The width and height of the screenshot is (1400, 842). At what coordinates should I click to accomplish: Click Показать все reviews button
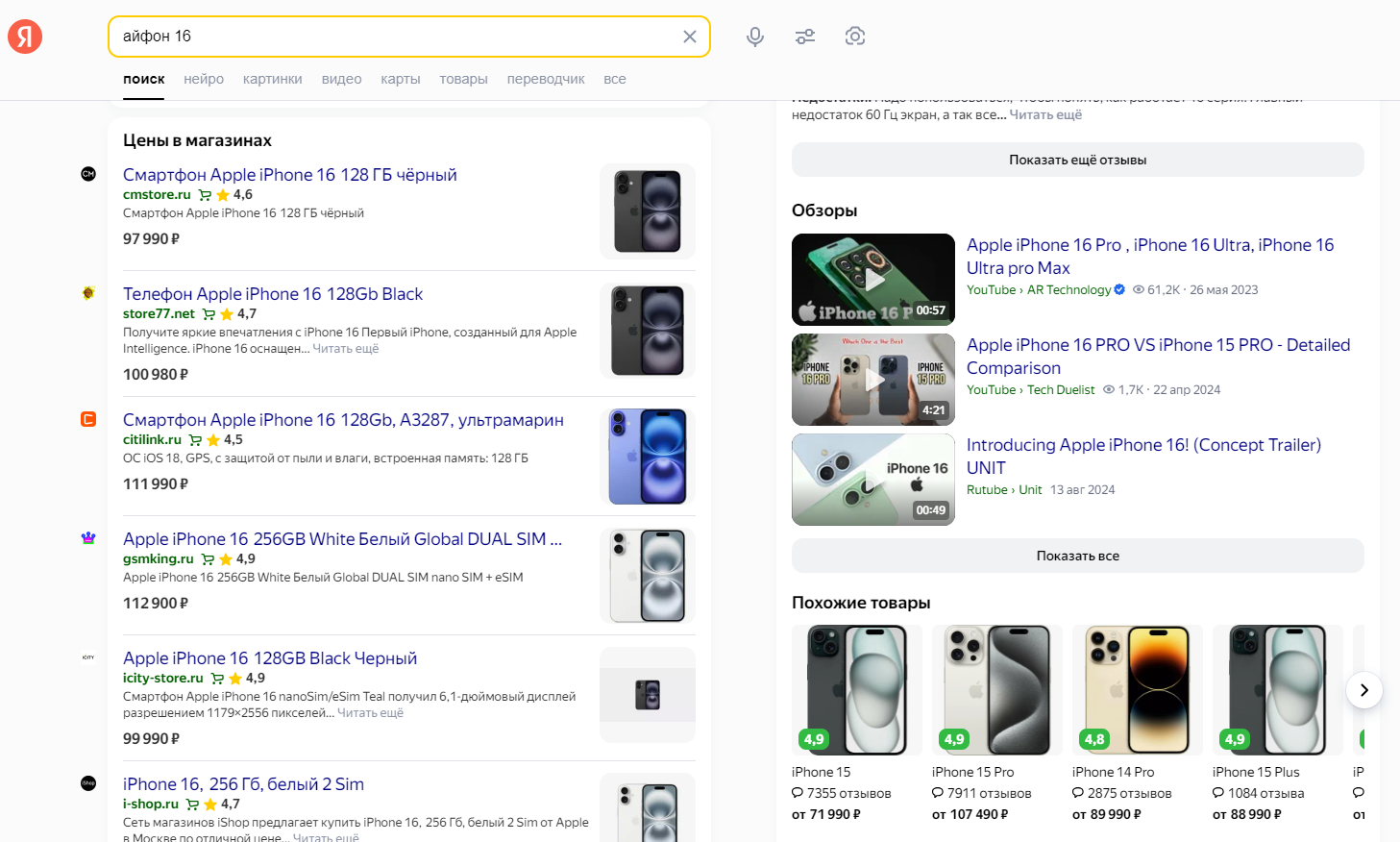pyautogui.click(x=1078, y=556)
